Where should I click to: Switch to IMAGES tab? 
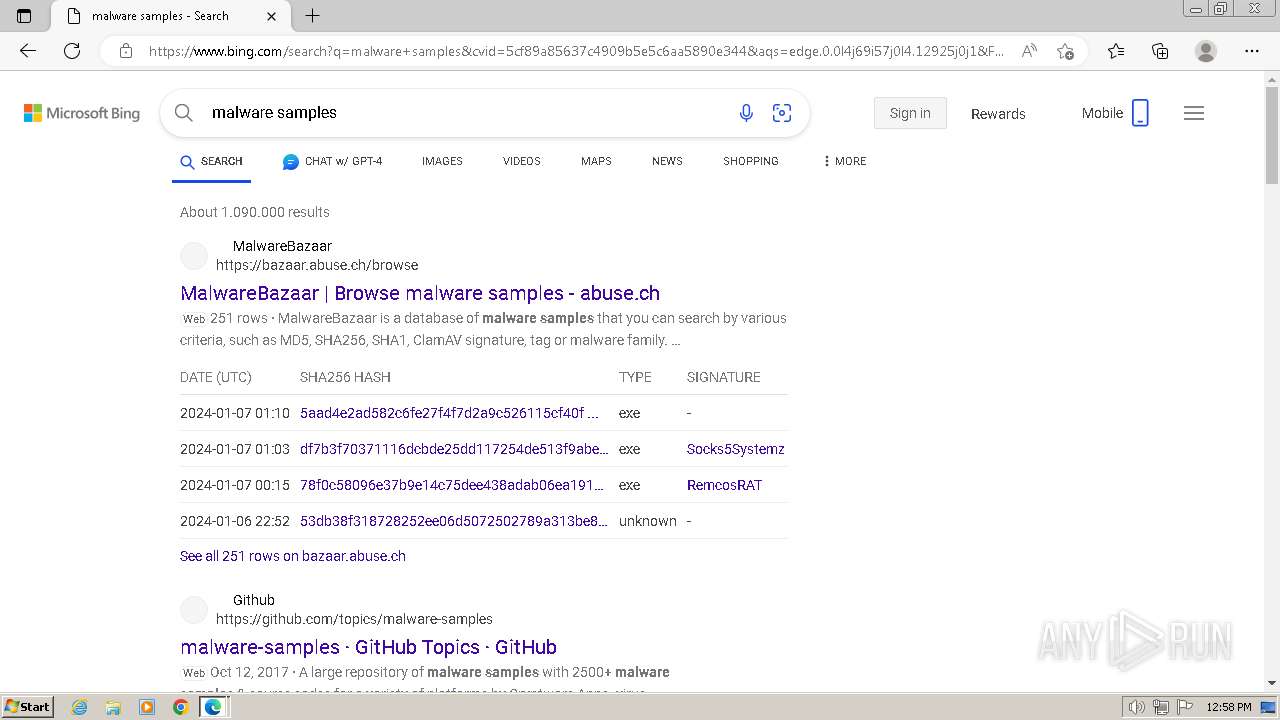tap(442, 161)
